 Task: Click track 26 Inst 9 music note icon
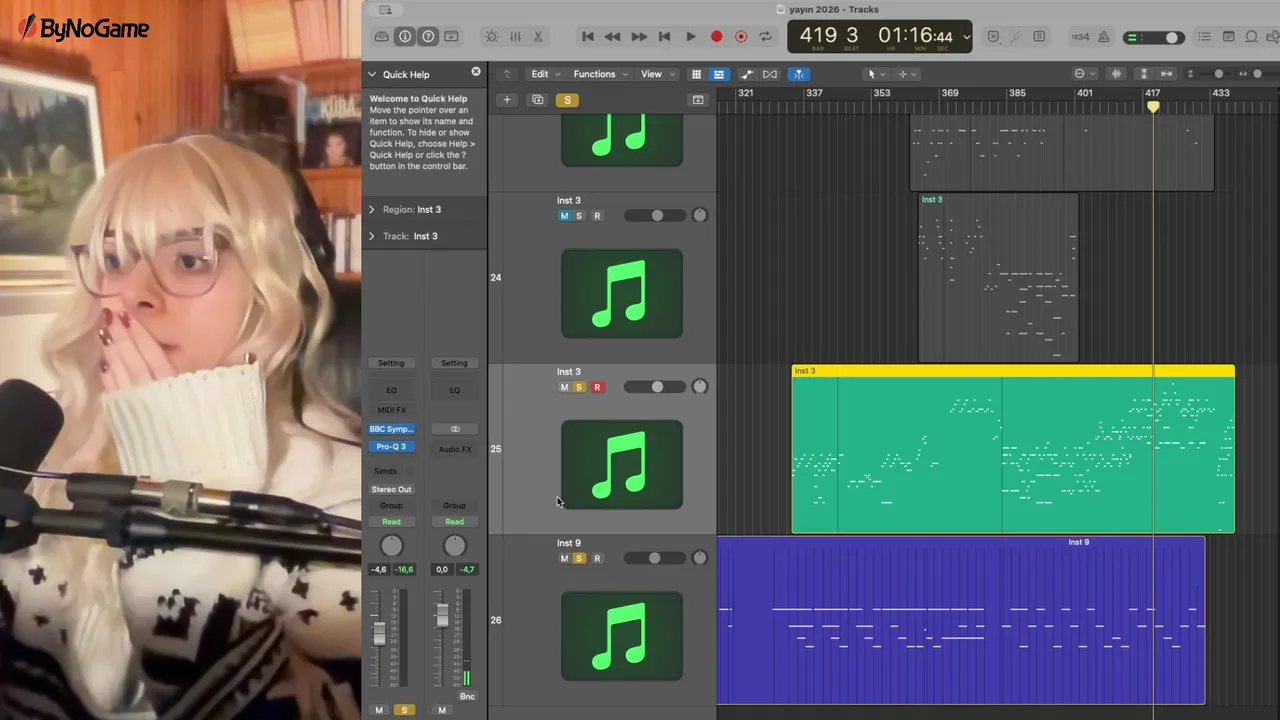point(622,635)
